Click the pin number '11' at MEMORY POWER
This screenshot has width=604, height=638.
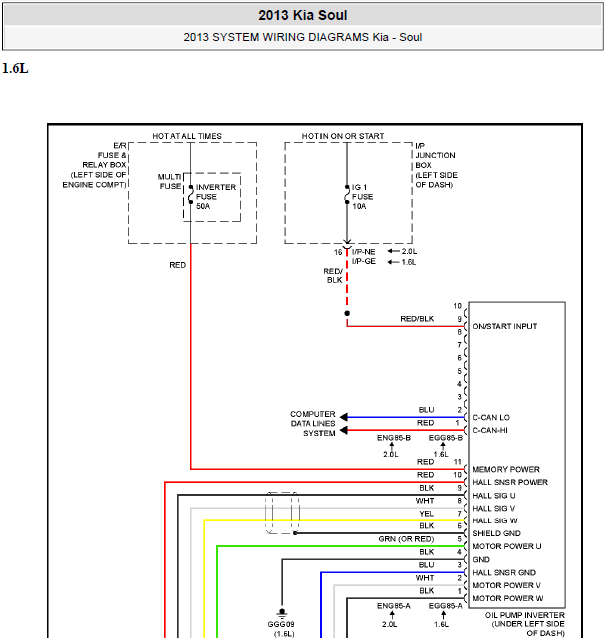pyautogui.click(x=457, y=462)
